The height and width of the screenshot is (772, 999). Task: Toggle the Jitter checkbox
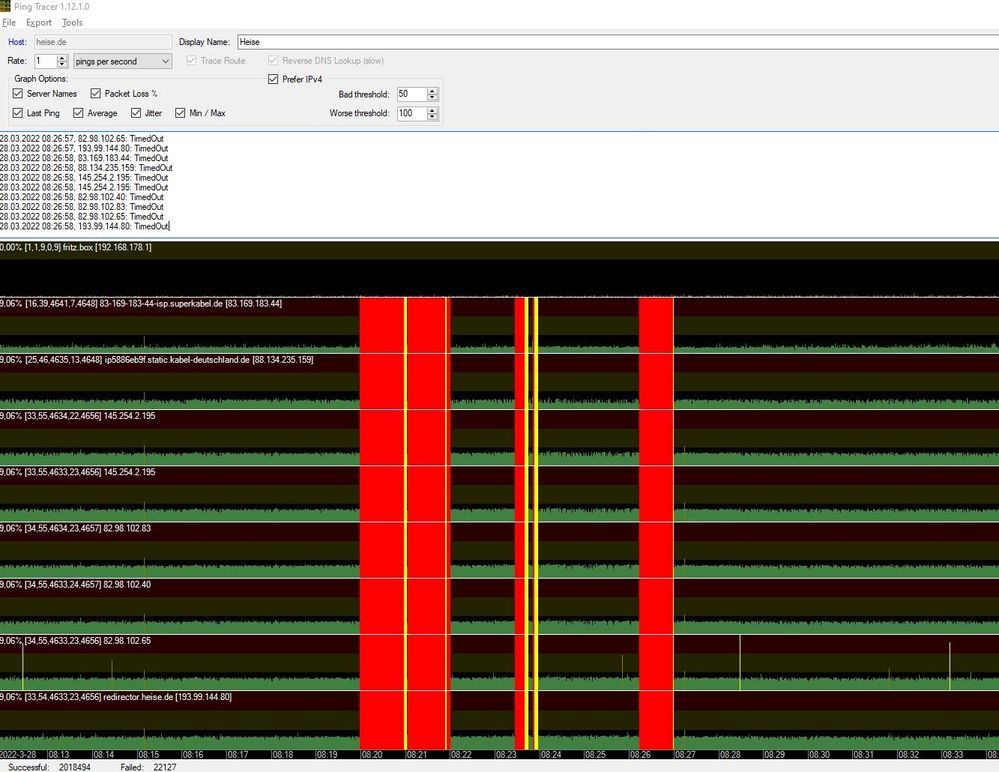[x=134, y=113]
